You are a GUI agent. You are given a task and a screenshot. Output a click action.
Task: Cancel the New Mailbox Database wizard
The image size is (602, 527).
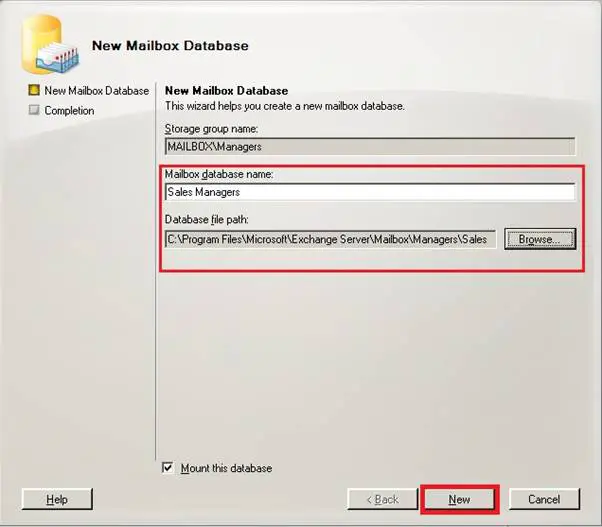pos(544,499)
